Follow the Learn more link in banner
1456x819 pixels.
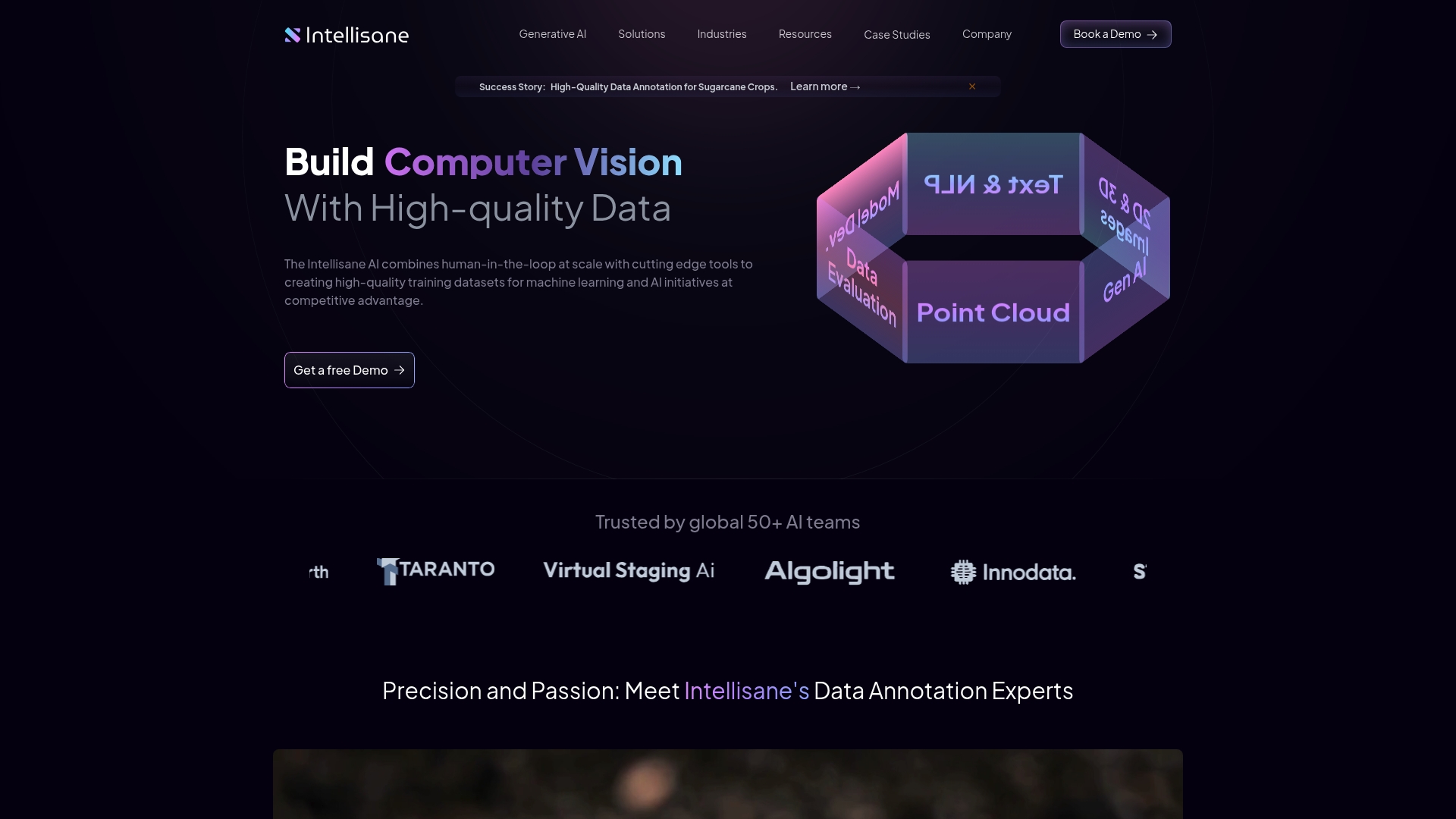tap(825, 86)
